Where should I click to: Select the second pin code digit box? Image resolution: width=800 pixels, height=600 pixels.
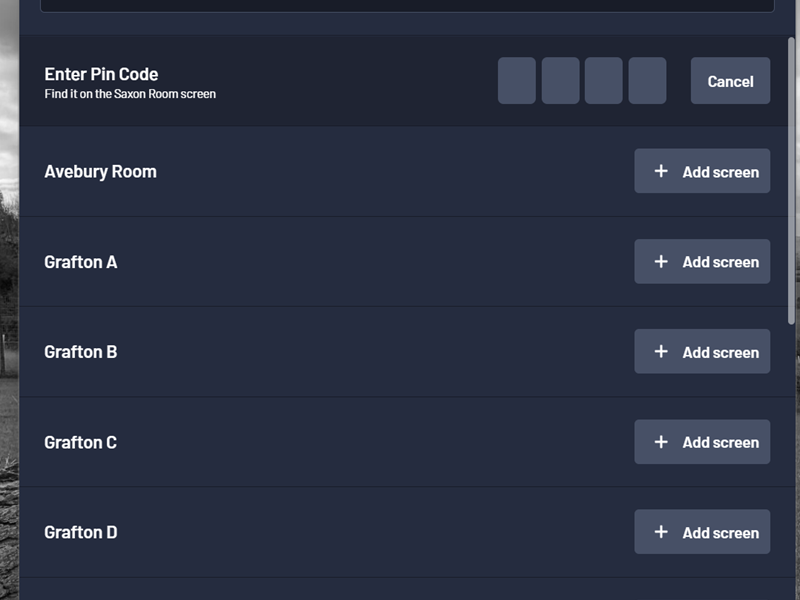(x=561, y=81)
